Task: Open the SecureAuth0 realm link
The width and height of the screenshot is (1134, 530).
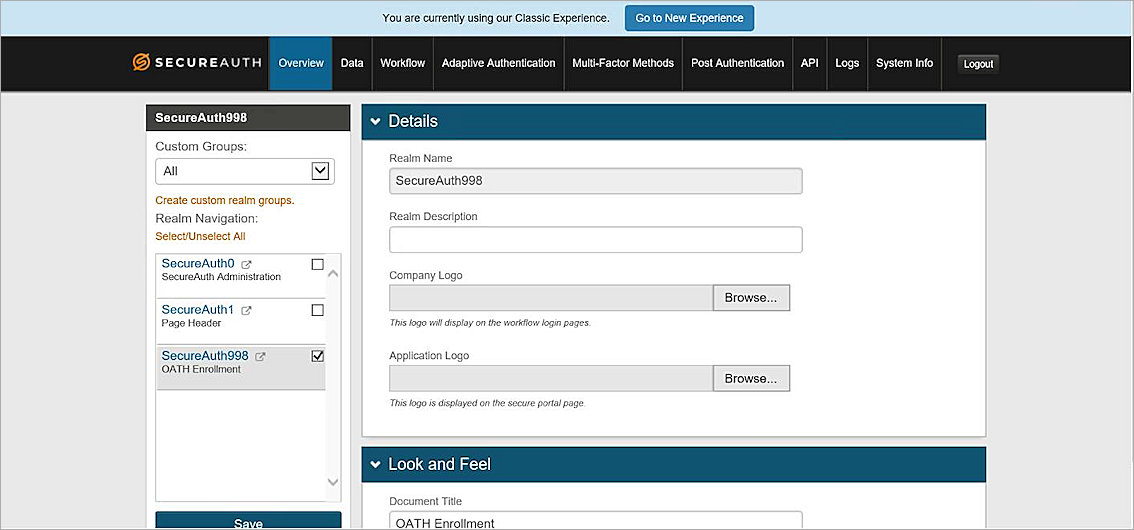Action: [198, 264]
